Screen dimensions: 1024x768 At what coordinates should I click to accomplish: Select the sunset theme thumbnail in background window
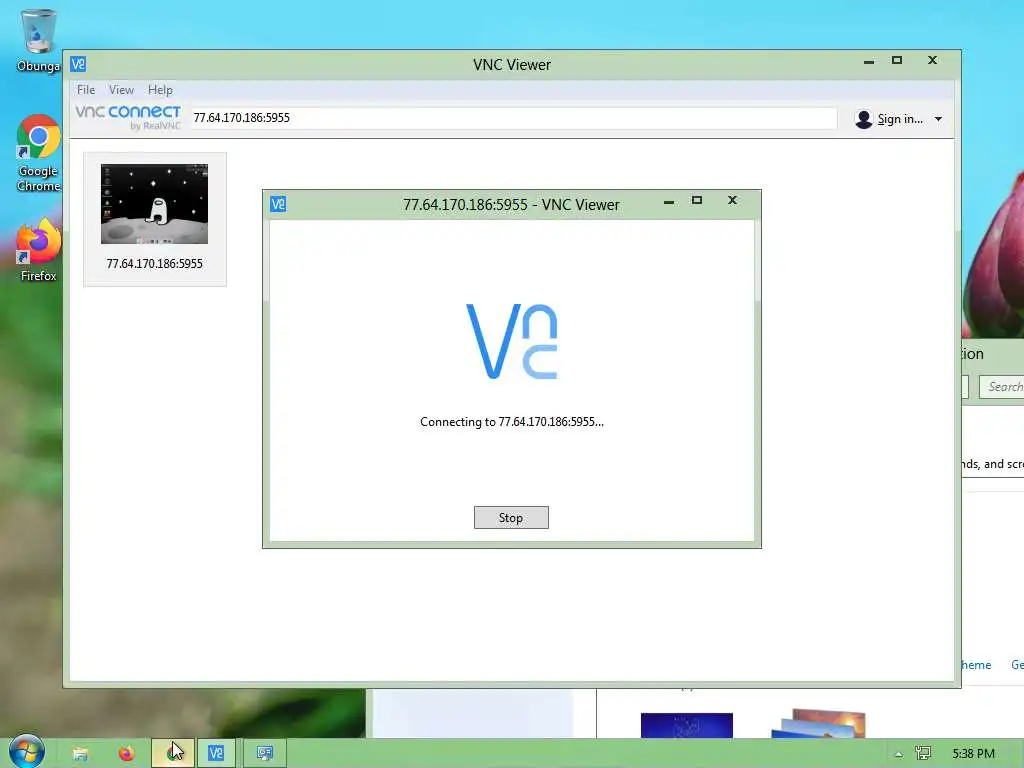818,724
